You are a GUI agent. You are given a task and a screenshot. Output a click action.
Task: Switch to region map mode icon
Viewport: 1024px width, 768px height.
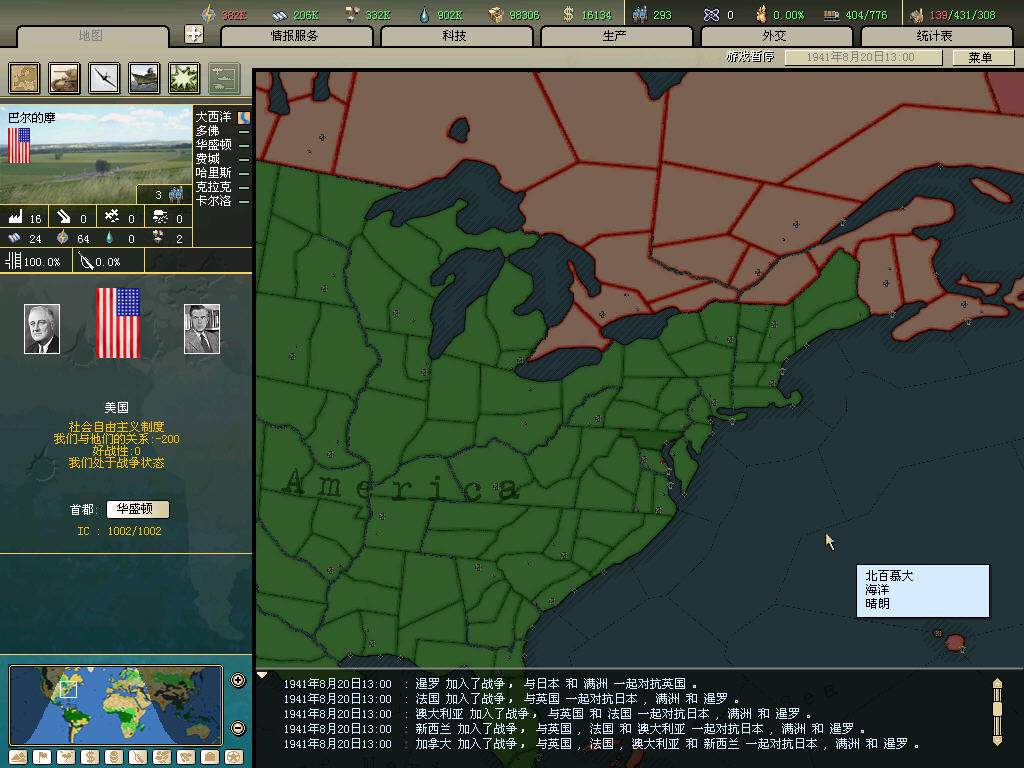[162, 757]
